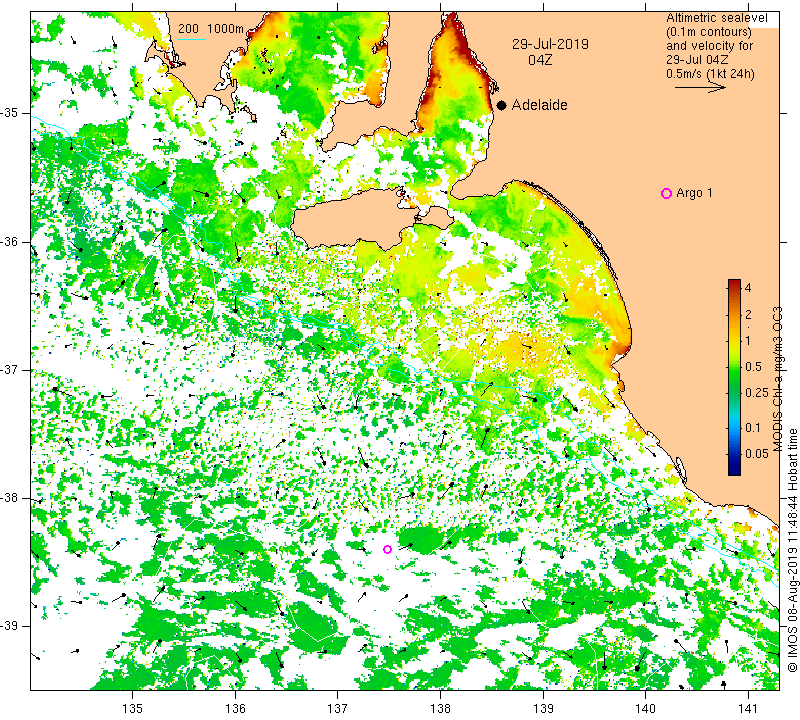Click the magenta Argo float marker in the ocean

387,550
